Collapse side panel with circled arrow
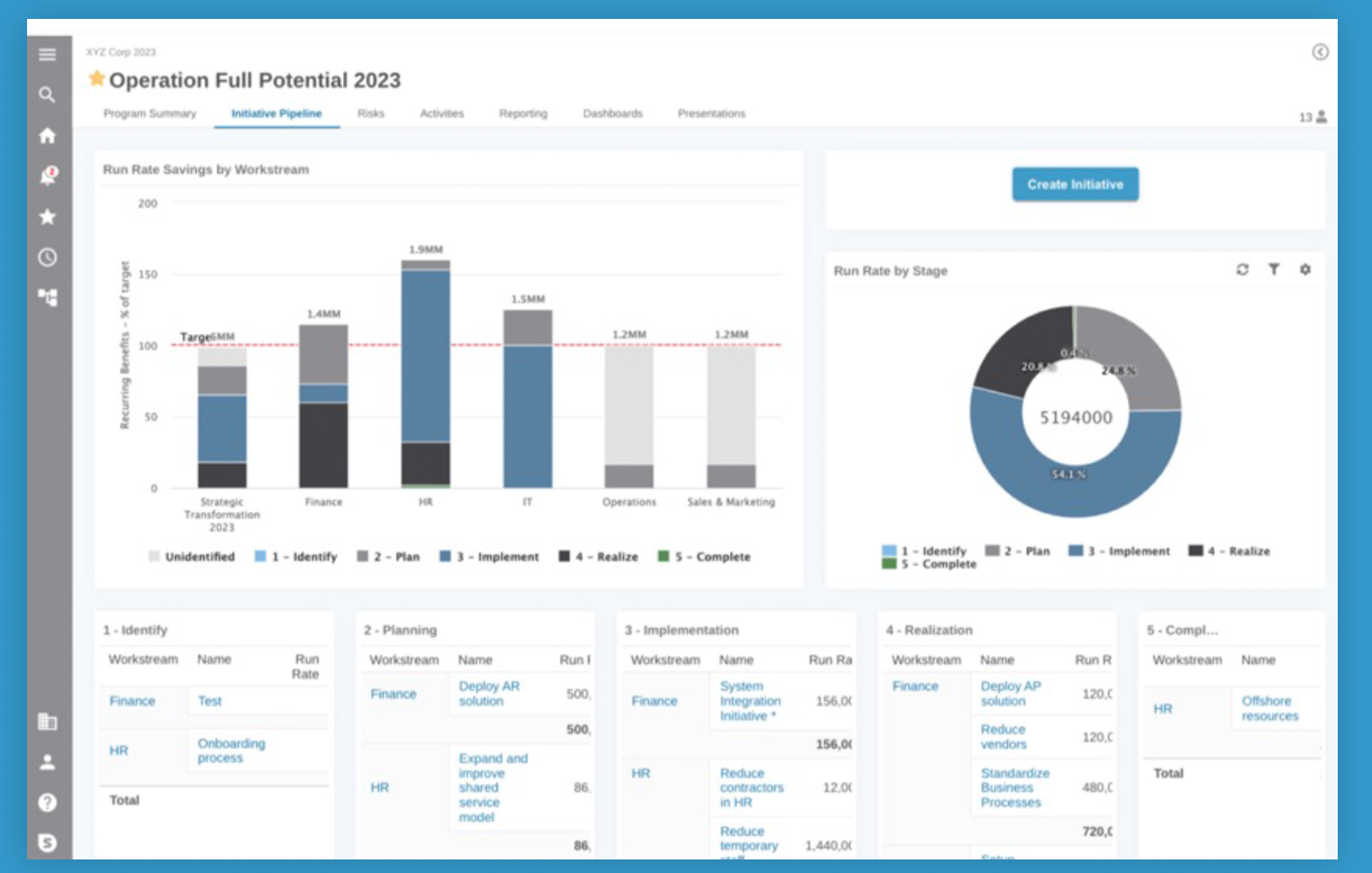 (1320, 52)
